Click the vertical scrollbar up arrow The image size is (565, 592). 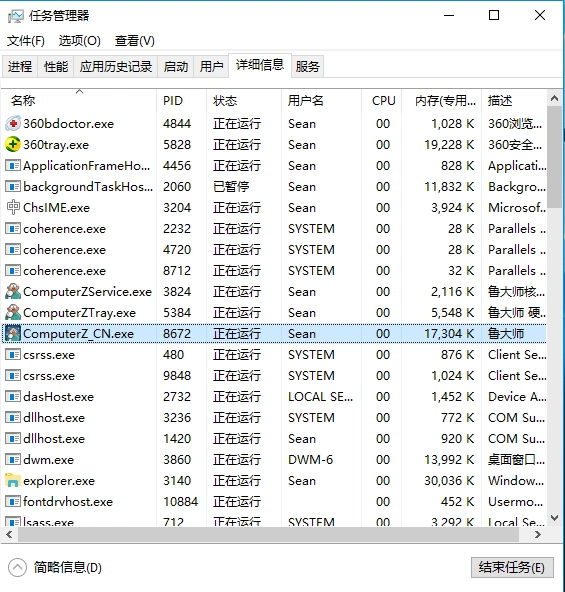coord(554,99)
